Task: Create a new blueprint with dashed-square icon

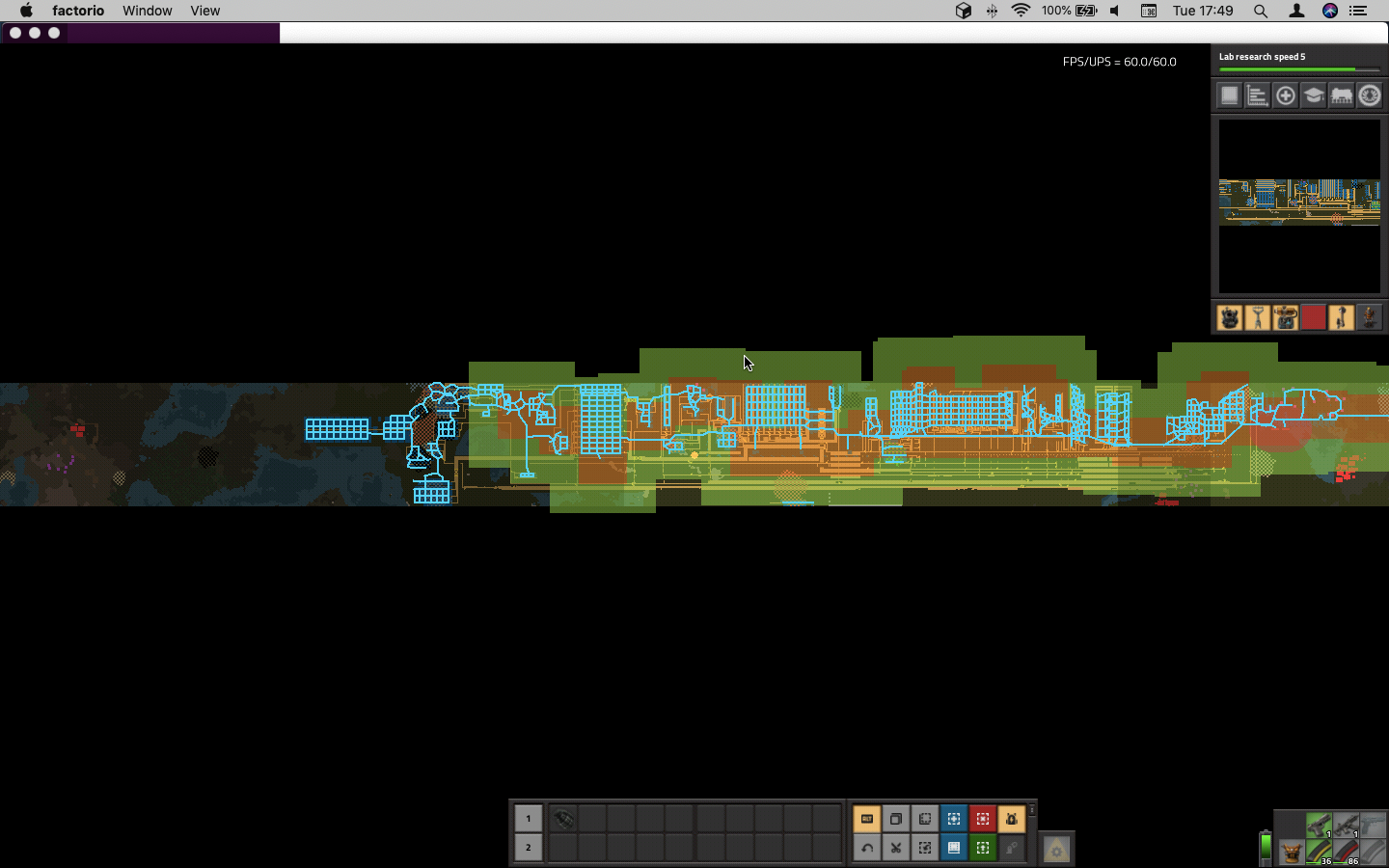Action: (925, 819)
